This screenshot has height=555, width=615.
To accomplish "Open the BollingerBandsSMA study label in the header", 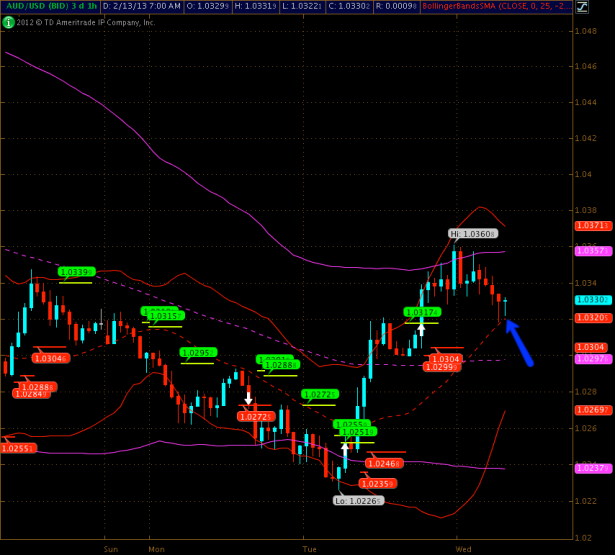I will [x=496, y=6].
